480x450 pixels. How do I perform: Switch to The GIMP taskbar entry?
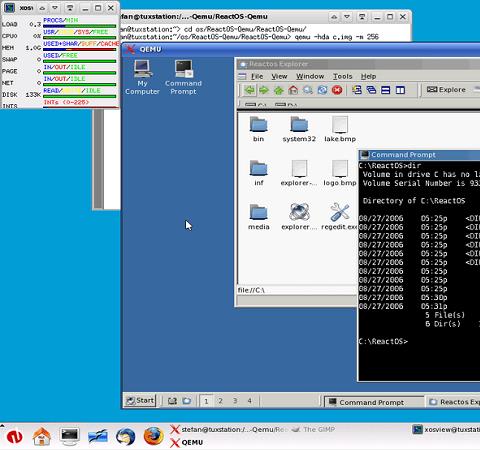[x=313, y=430]
